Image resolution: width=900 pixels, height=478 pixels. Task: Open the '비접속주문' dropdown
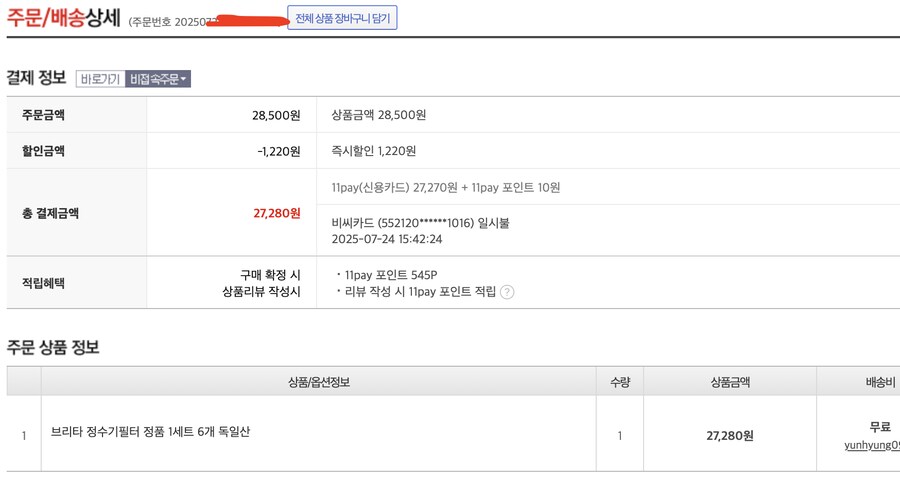click(x=158, y=79)
